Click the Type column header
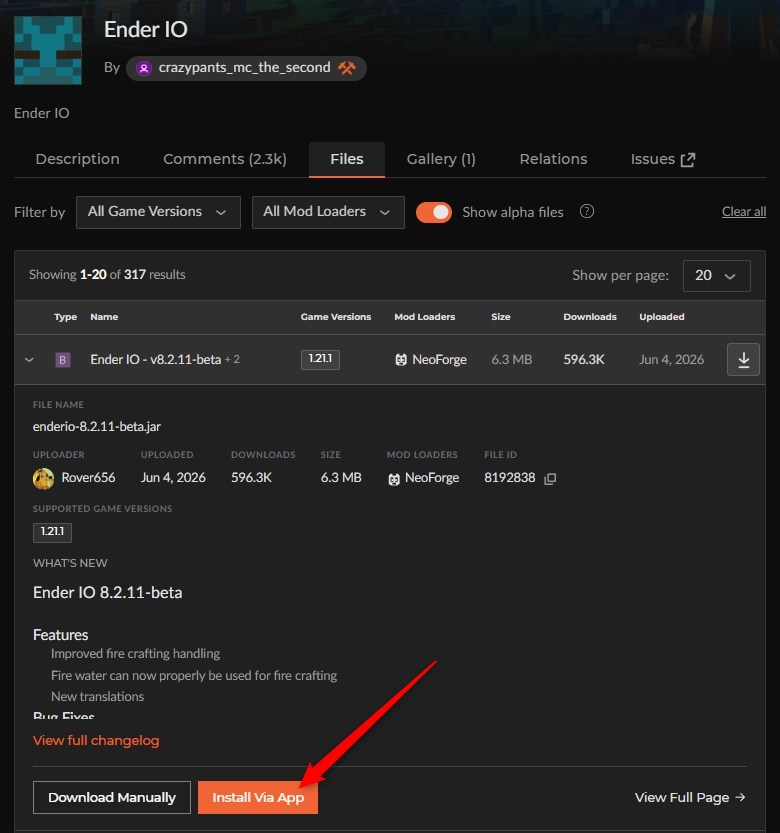The image size is (780, 833). click(x=65, y=317)
